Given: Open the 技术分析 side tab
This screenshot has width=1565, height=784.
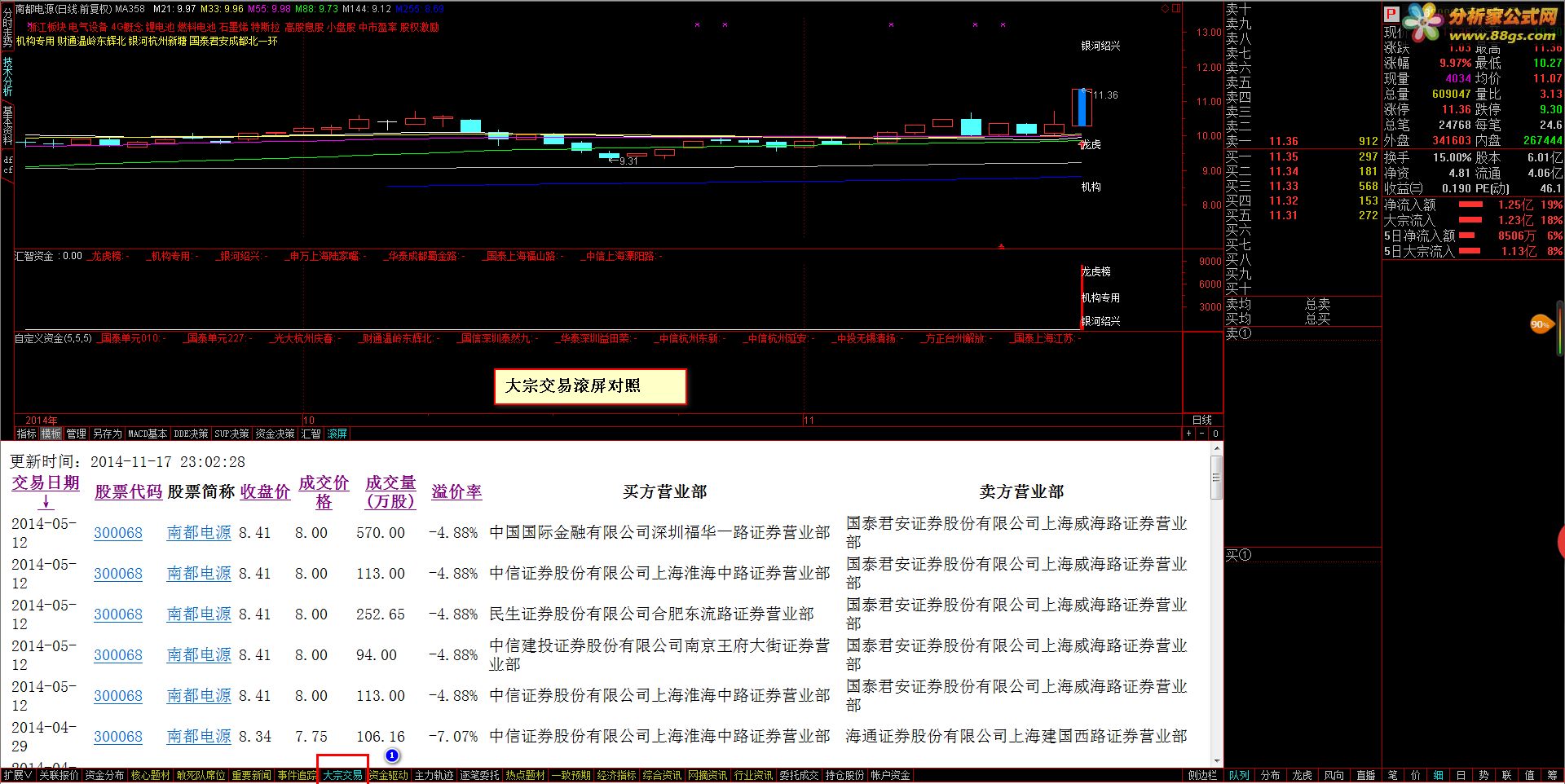Looking at the screenshot, I should click(x=7, y=77).
